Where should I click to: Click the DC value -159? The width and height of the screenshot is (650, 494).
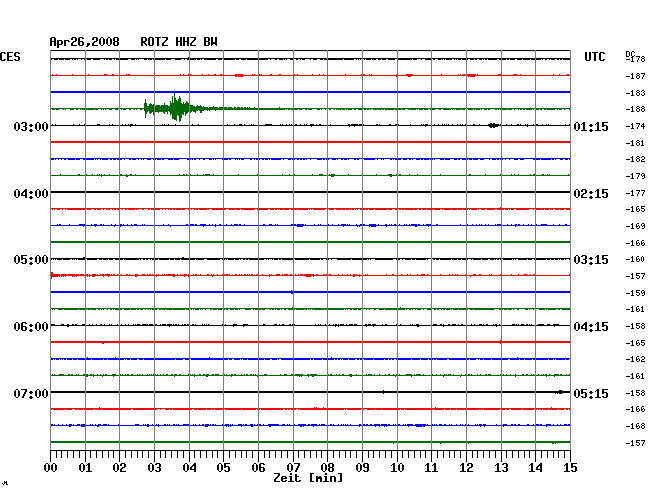tap(635, 293)
